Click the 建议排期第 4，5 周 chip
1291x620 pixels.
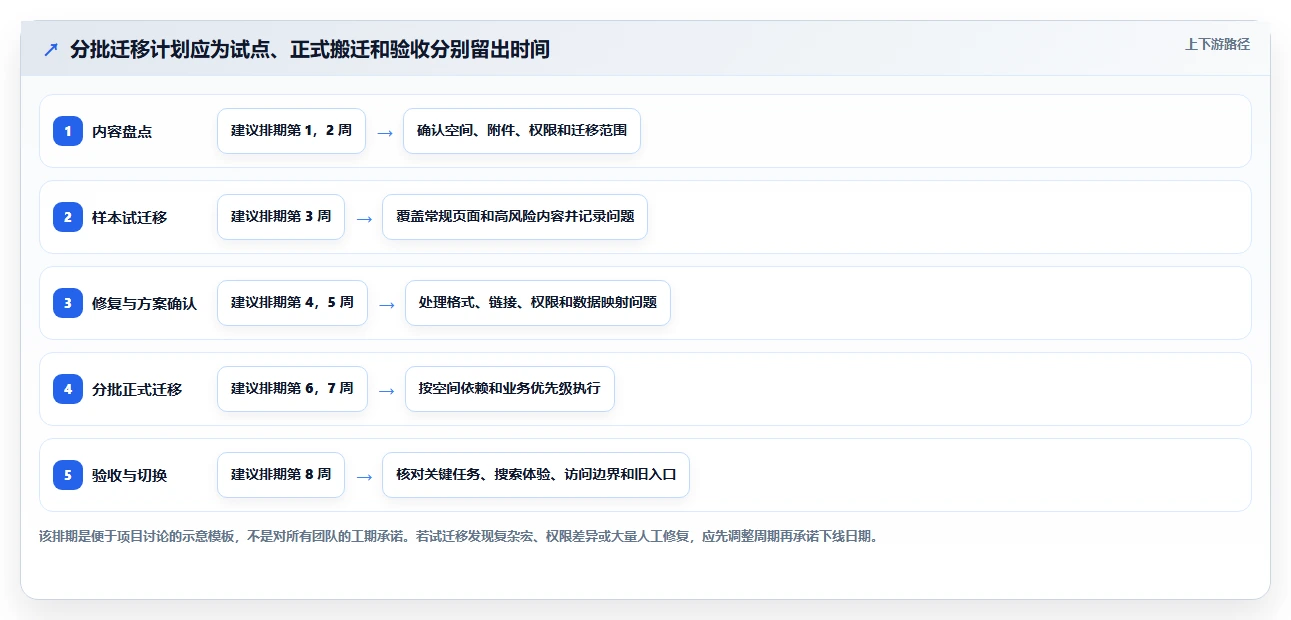(292, 303)
